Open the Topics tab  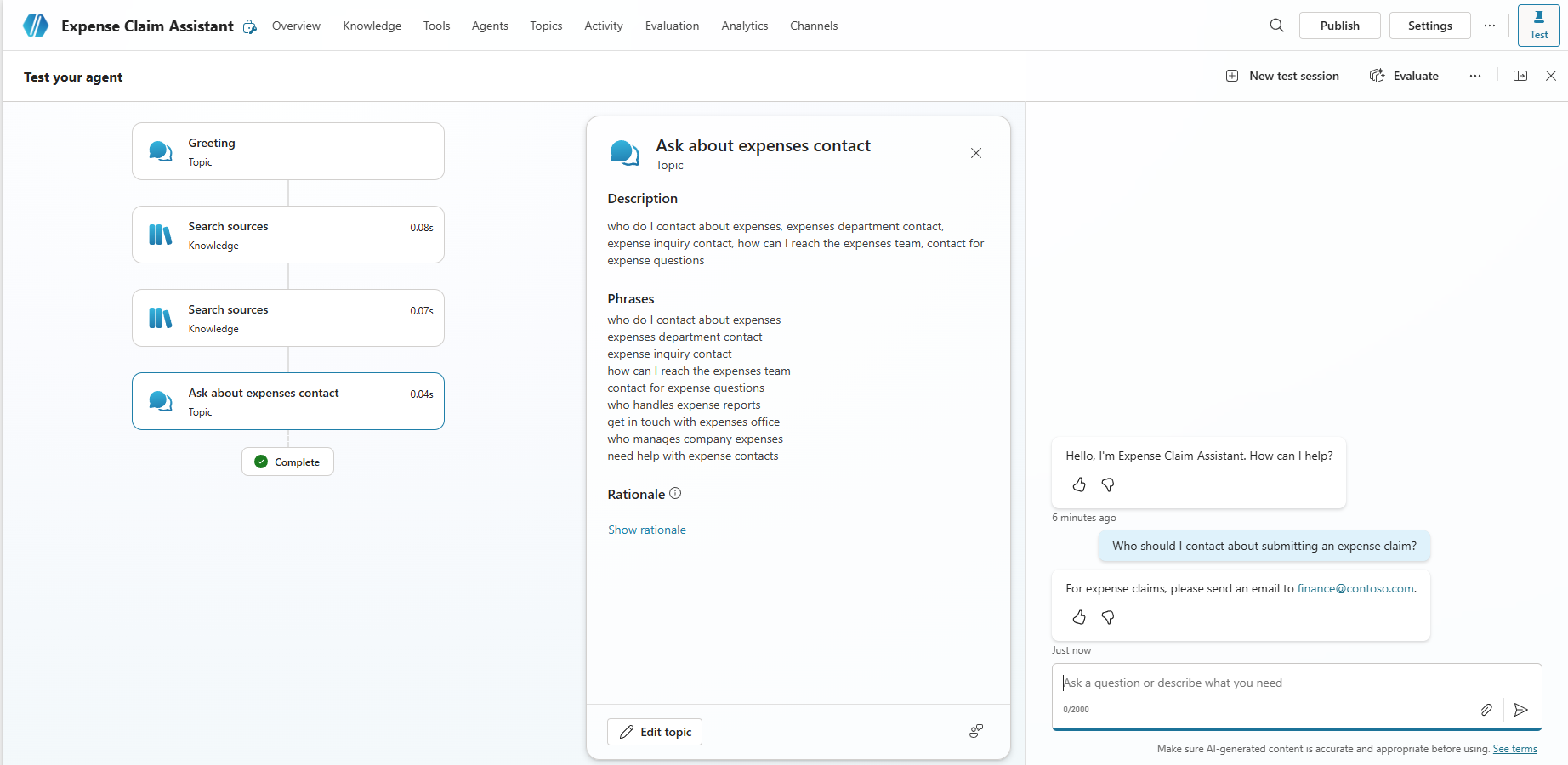tap(546, 25)
